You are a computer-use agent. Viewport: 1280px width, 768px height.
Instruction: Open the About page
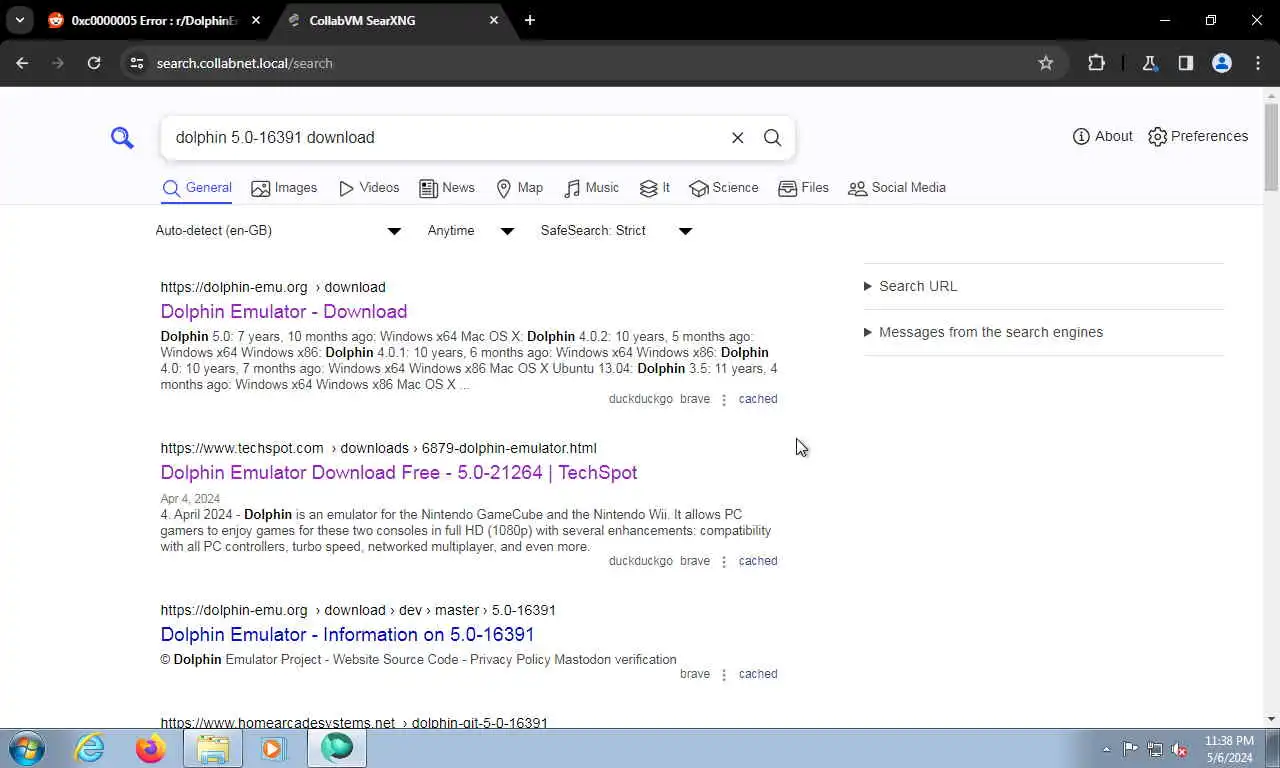pyautogui.click(x=1103, y=136)
